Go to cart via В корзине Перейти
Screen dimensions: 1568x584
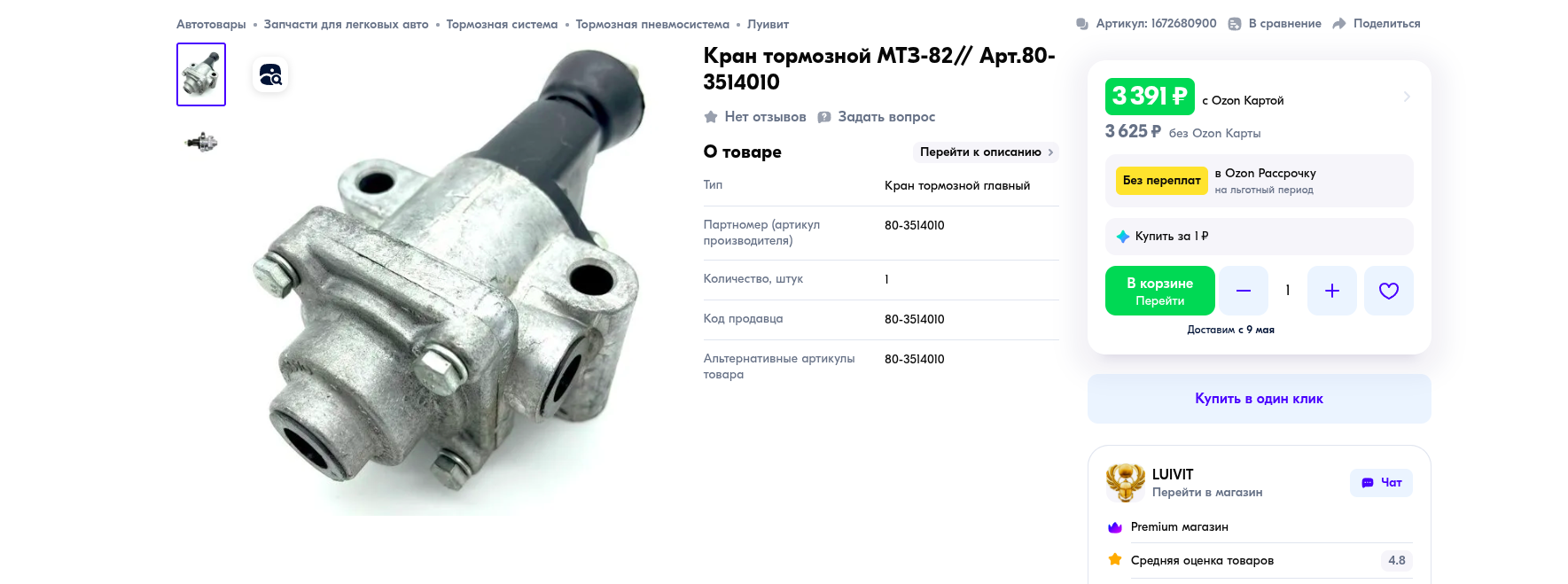coord(1159,291)
